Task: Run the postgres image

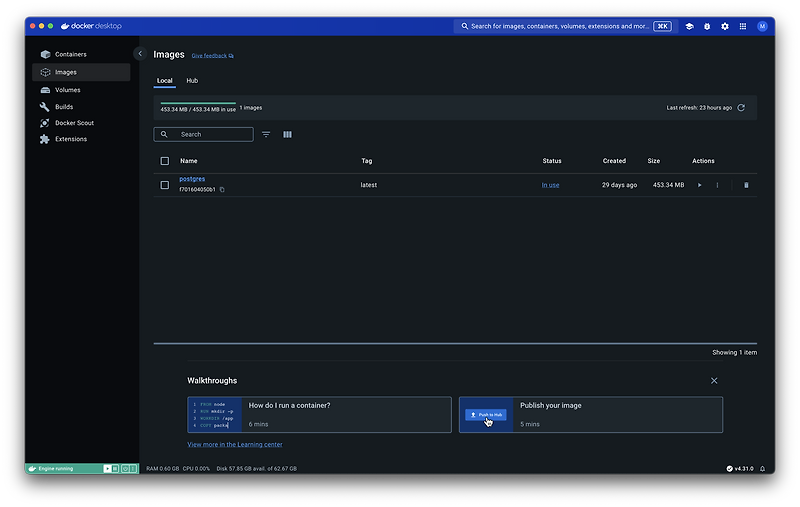Action: pos(699,185)
